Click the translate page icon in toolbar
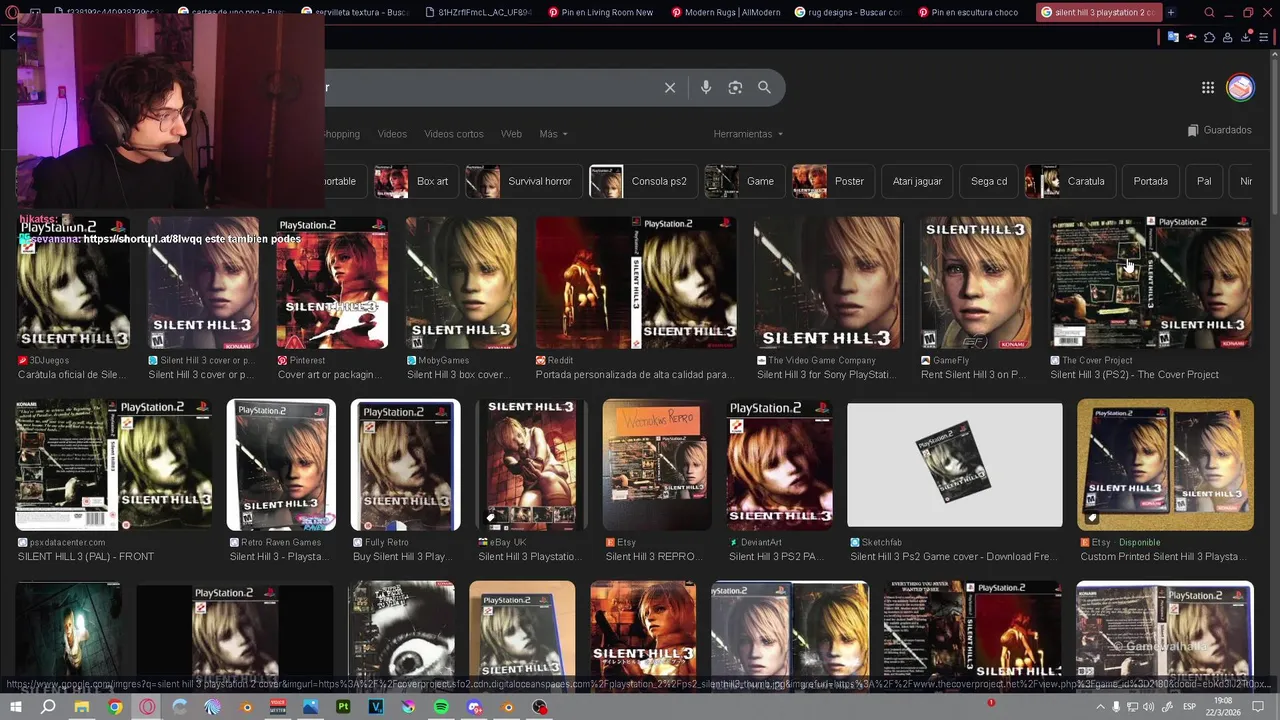This screenshot has width=1280, height=720. (1173, 37)
